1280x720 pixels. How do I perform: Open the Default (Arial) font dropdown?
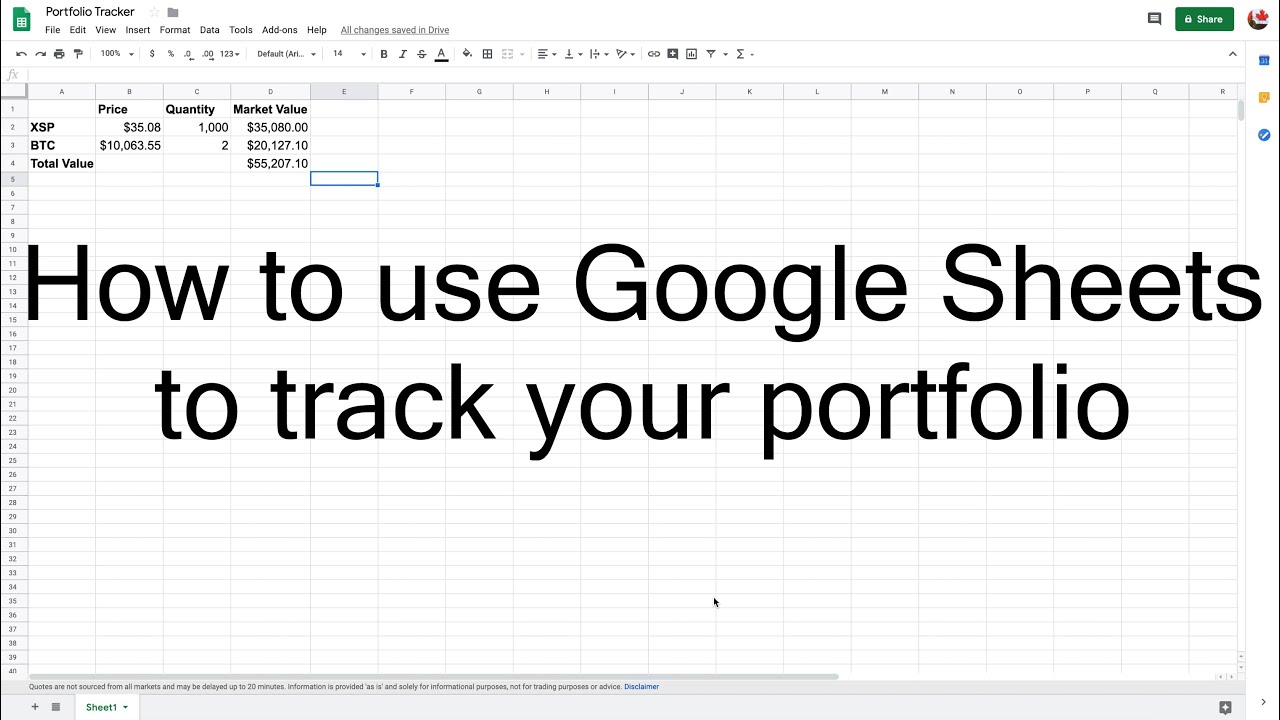pyautogui.click(x=287, y=54)
